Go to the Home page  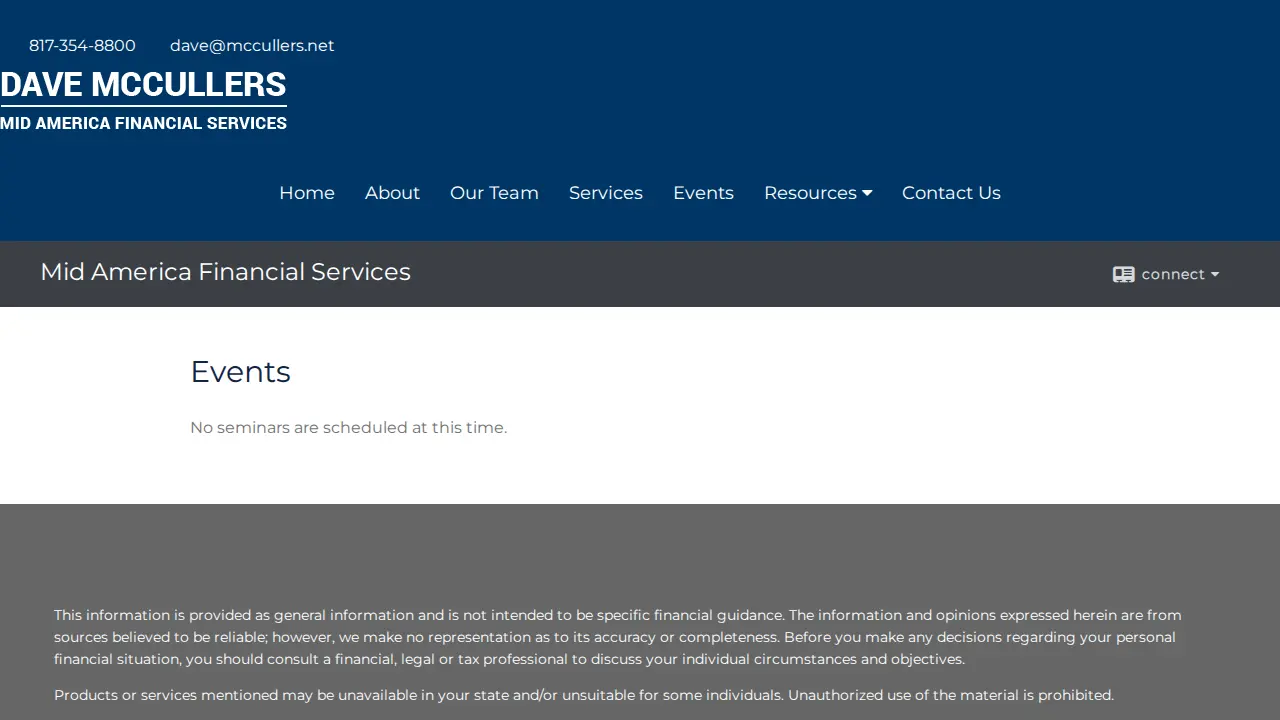click(x=307, y=193)
